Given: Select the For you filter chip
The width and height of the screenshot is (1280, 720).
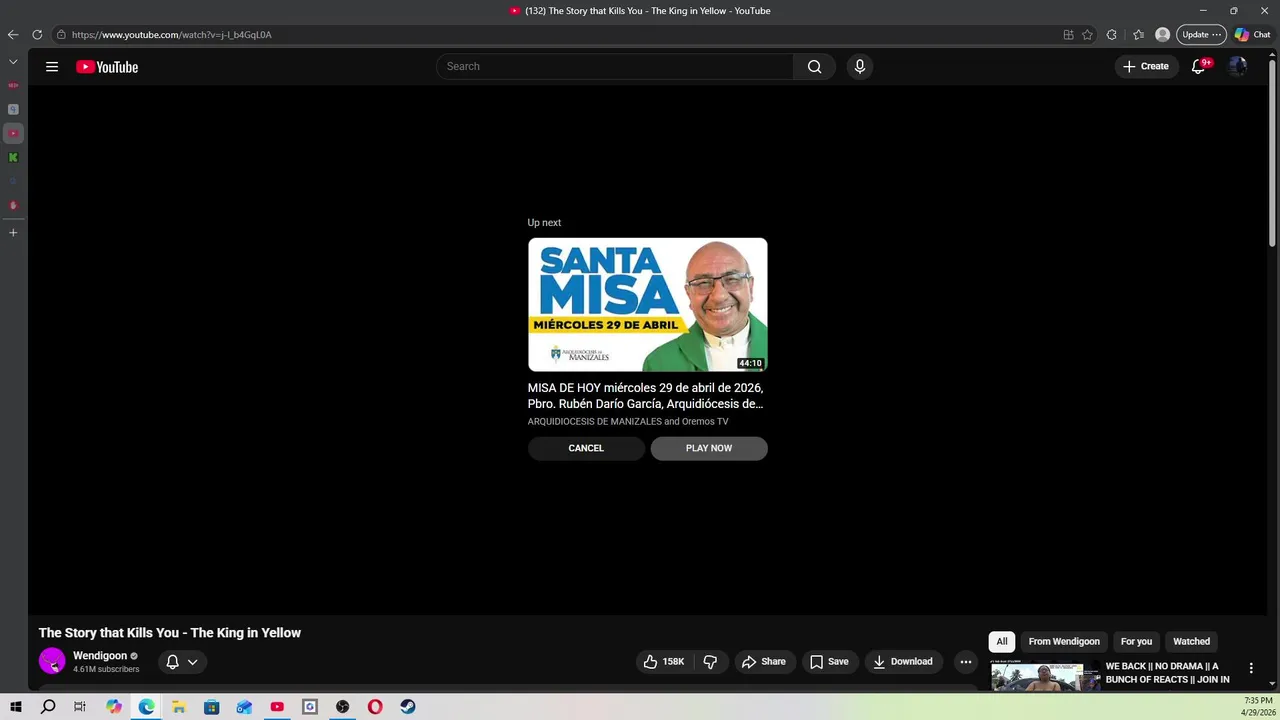Looking at the screenshot, I should point(1136,642).
